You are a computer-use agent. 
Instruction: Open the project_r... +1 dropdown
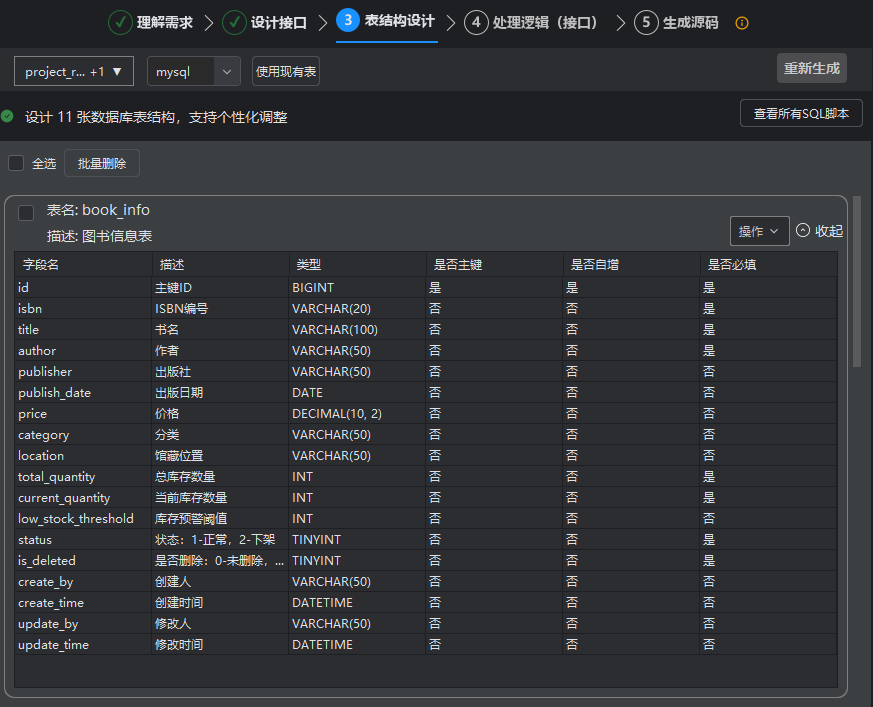74,72
